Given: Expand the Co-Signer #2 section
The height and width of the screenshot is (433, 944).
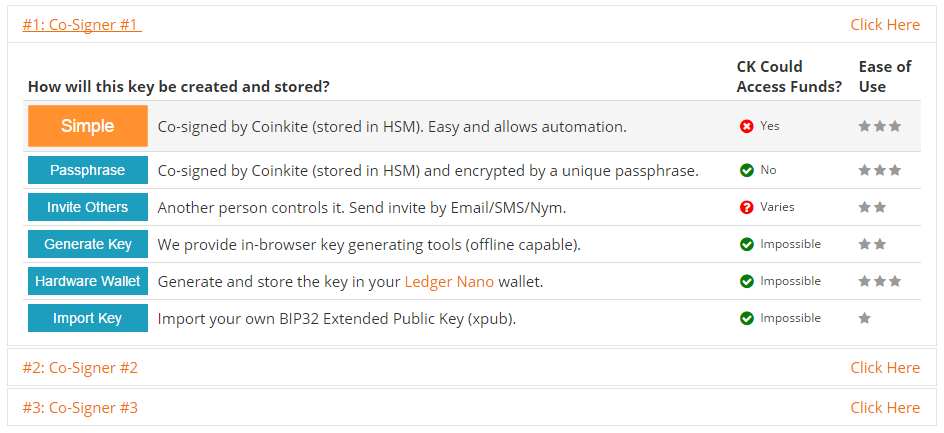Looking at the screenshot, I should [80, 367].
